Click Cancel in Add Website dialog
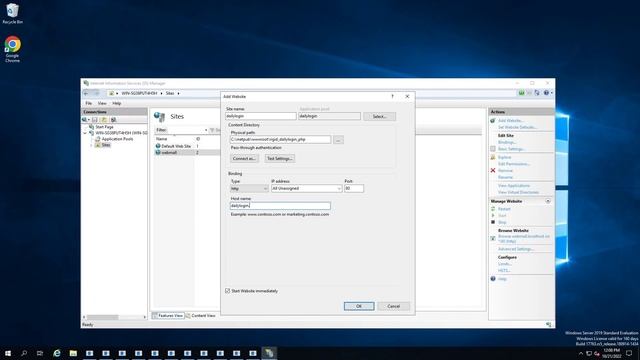Viewport: 640px width, 360px height. pyautogui.click(x=393, y=306)
